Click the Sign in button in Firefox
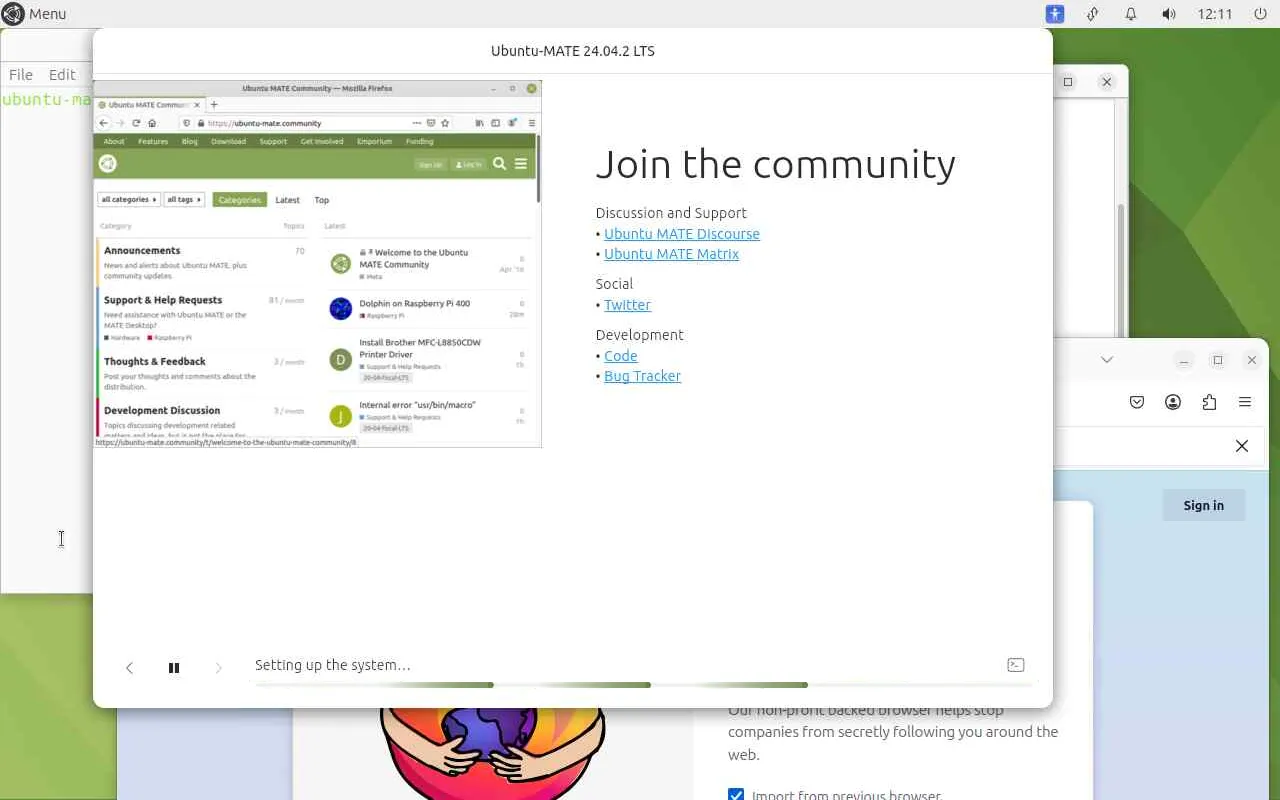 [x=1203, y=505]
